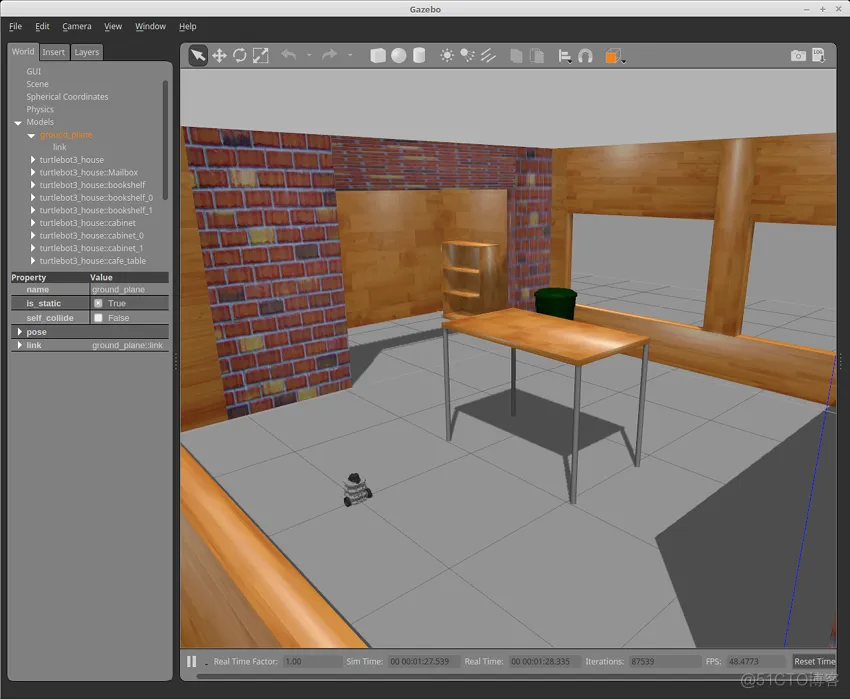Click the Reset Time button
850x699 pixels.
point(814,662)
